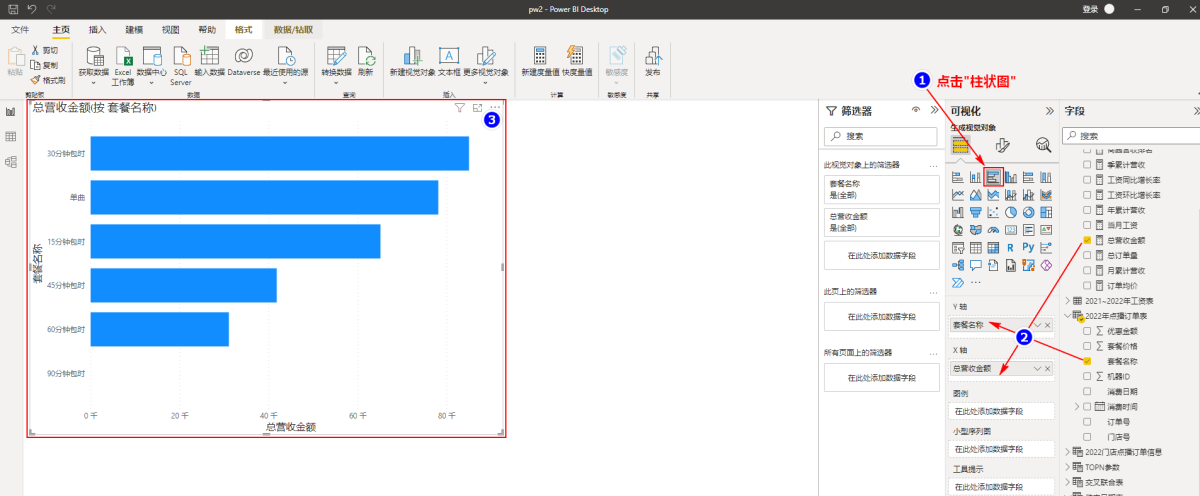This screenshot has width=1200, height=496.
Task: Expand the 2022门店点播订单信息 table
Action: tap(1068, 451)
